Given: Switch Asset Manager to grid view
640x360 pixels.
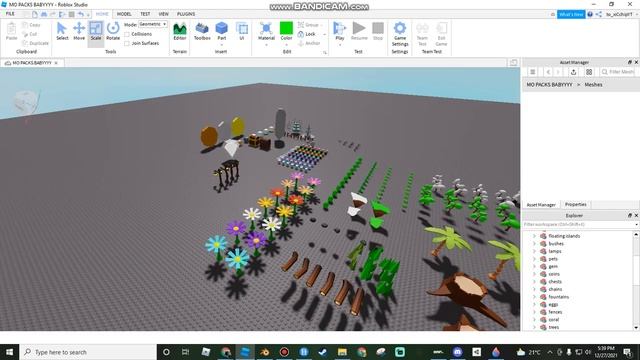Looking at the screenshot, I should (x=589, y=72).
